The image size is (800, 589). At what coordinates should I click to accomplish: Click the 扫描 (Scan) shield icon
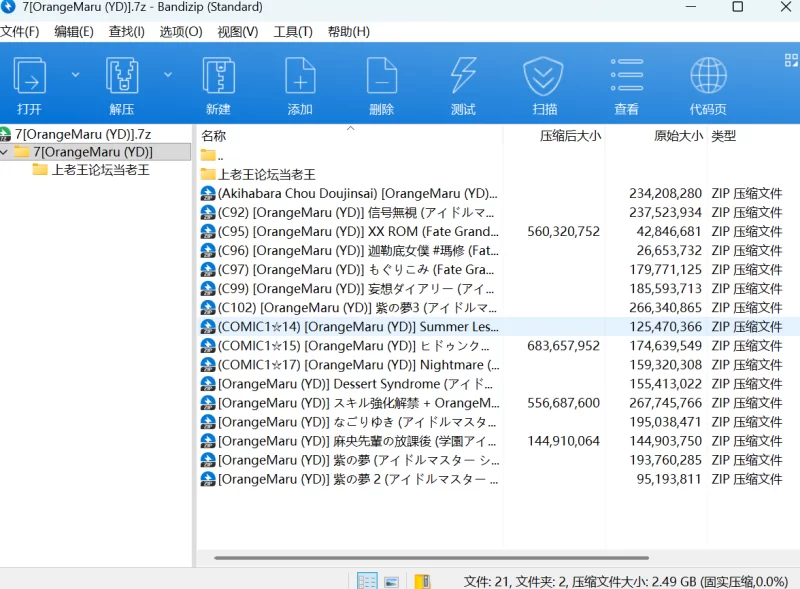545,85
